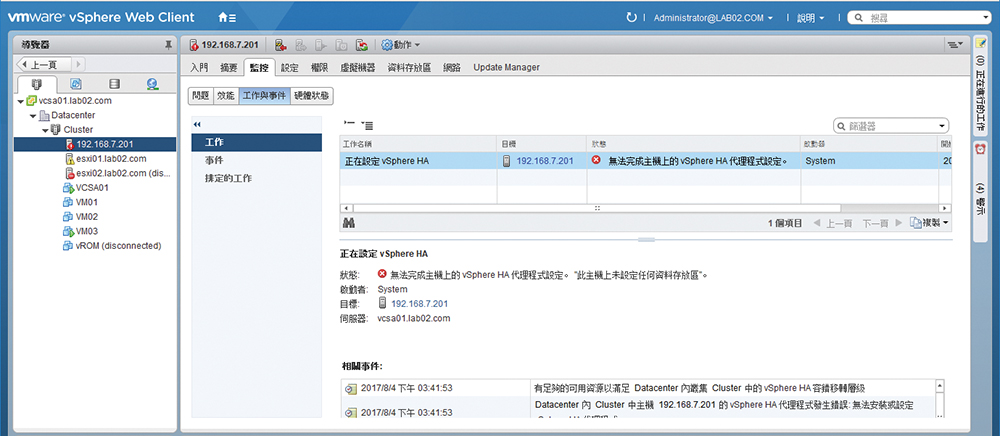Switch to the 設定 configure tab

pyautogui.click(x=290, y=67)
